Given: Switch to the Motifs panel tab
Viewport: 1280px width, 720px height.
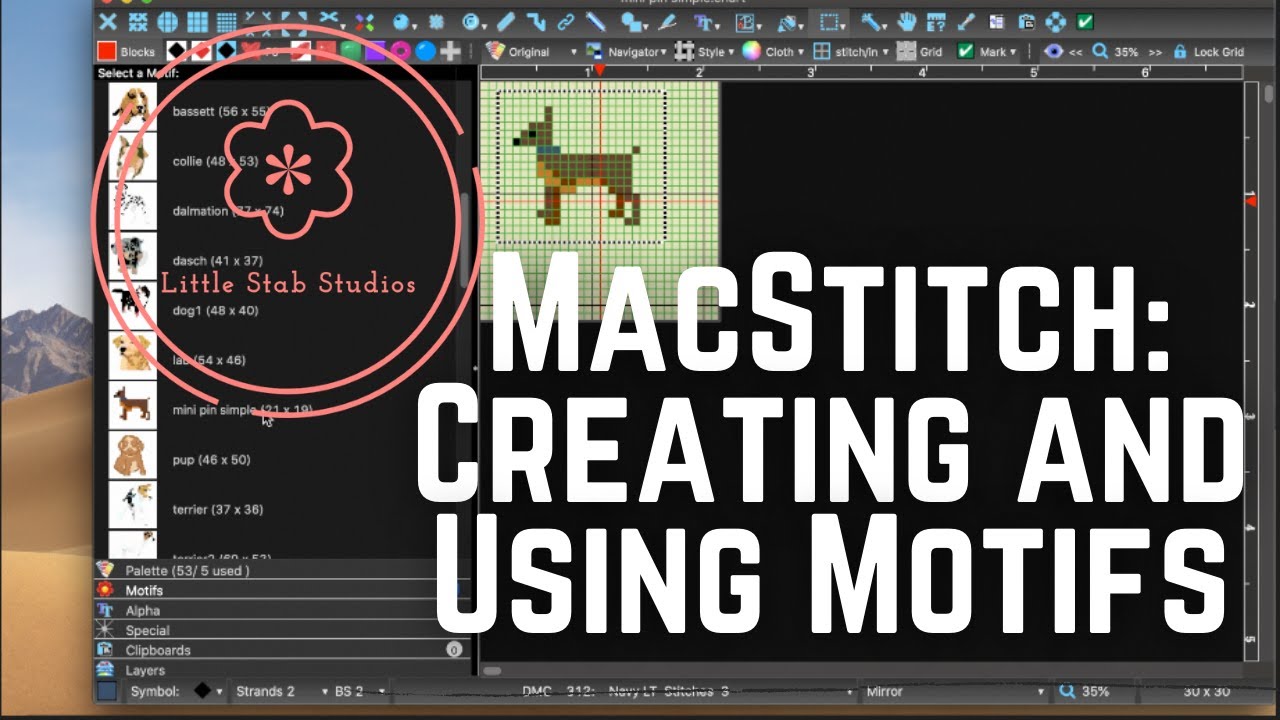Looking at the screenshot, I should tap(283, 590).
